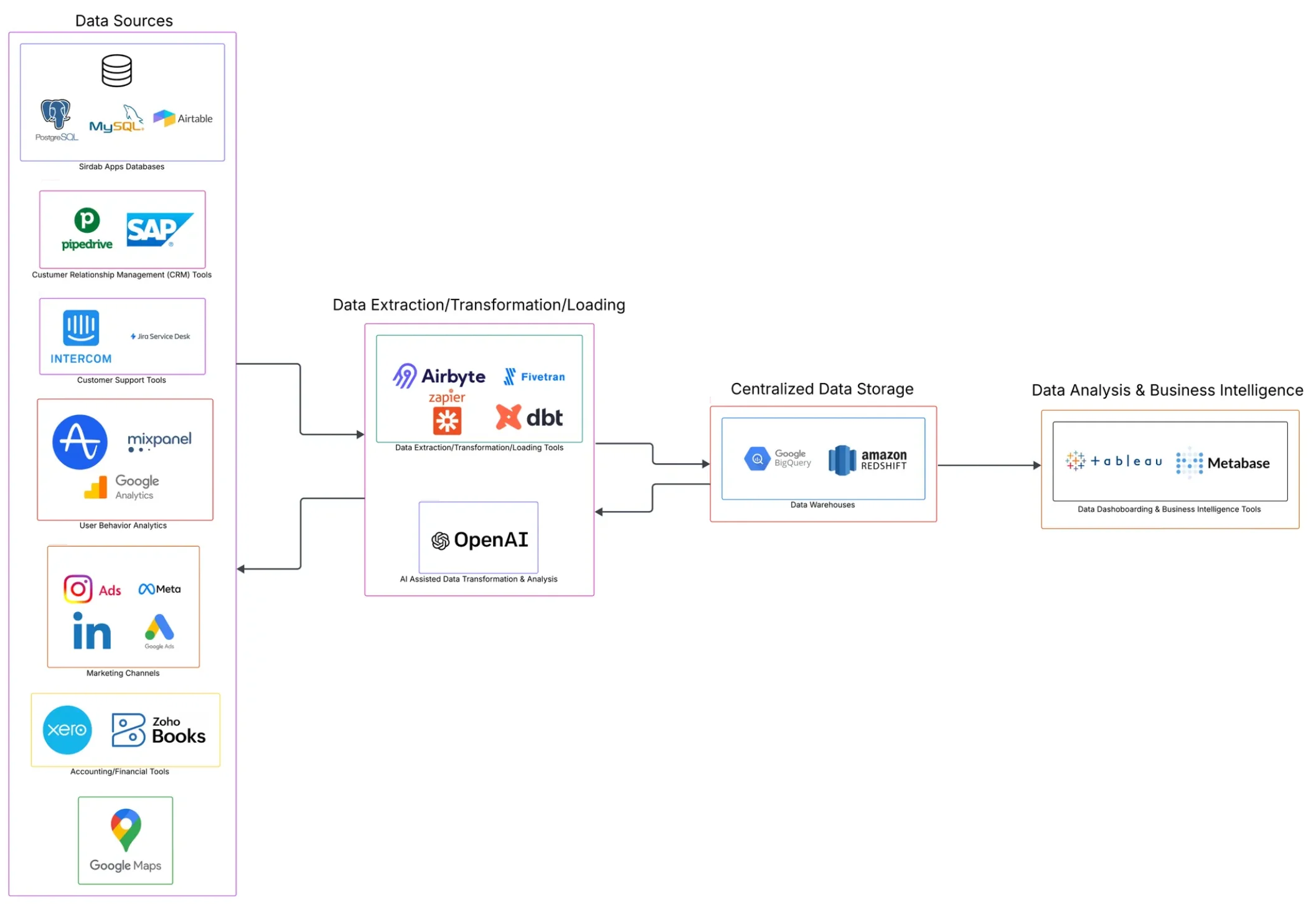
Task: Select the dbt logo
Action: point(529,417)
